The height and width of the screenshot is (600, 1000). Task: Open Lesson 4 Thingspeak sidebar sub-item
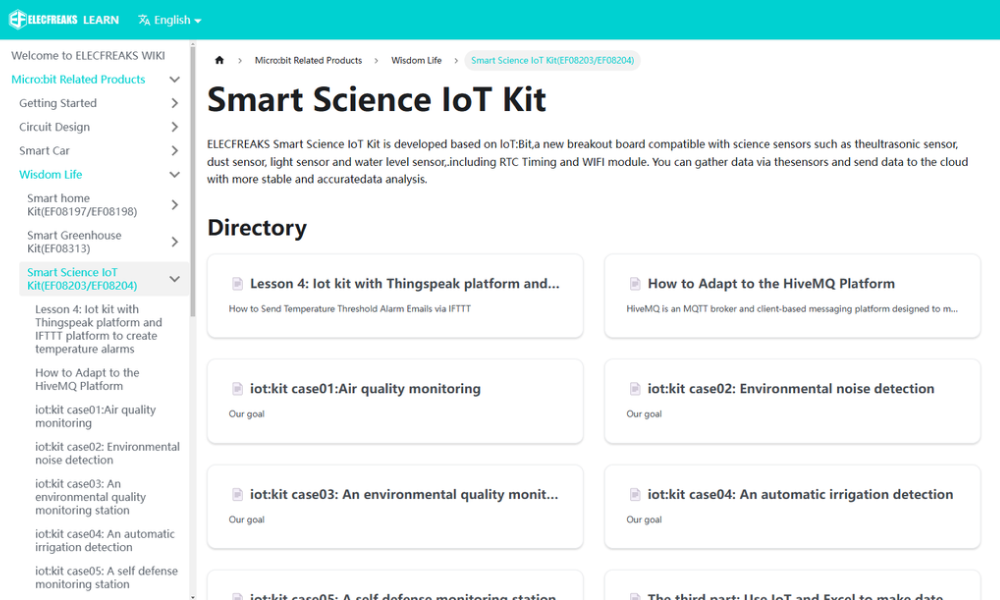coord(99,329)
